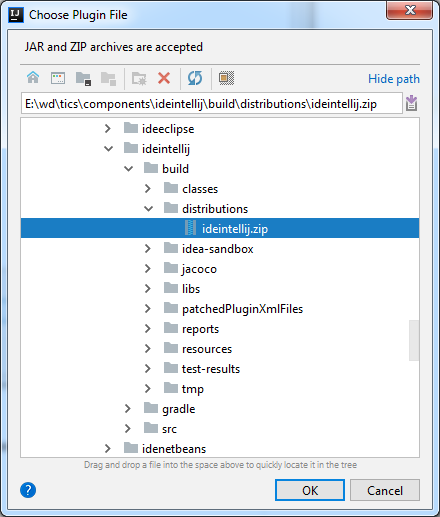The image size is (440, 517).
Task: Expand the ideeclipse folder
Action: click(108, 129)
